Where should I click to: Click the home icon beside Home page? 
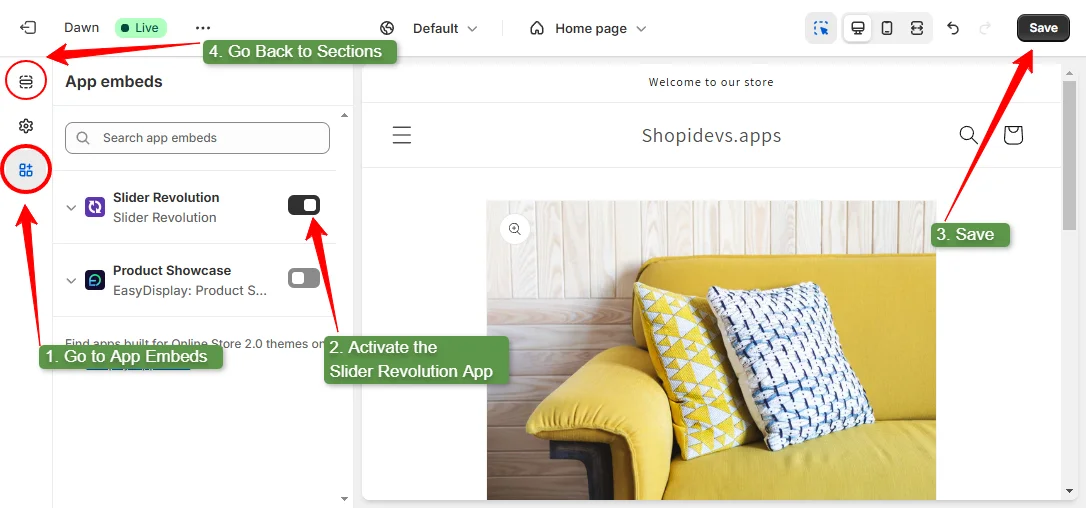click(x=537, y=28)
